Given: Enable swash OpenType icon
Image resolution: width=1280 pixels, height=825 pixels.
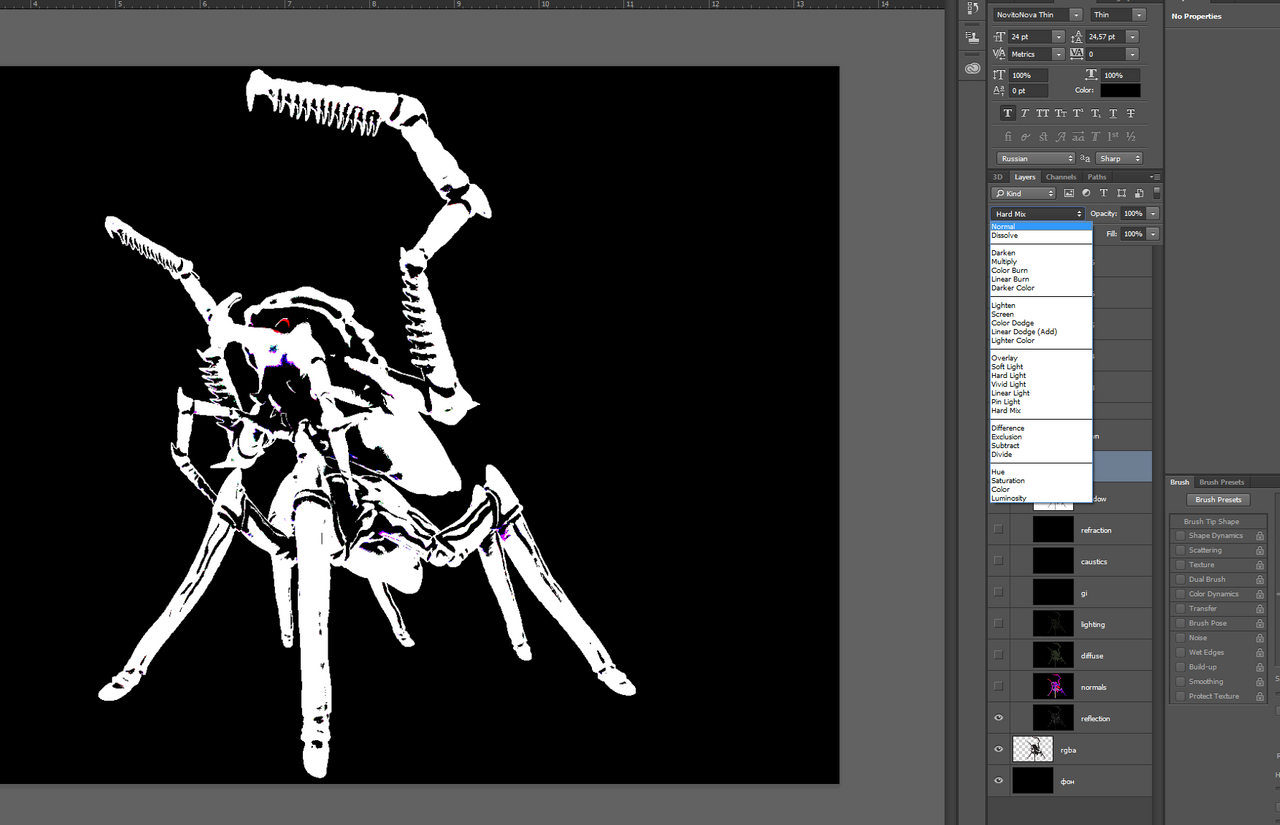Looking at the screenshot, I should [1060, 137].
